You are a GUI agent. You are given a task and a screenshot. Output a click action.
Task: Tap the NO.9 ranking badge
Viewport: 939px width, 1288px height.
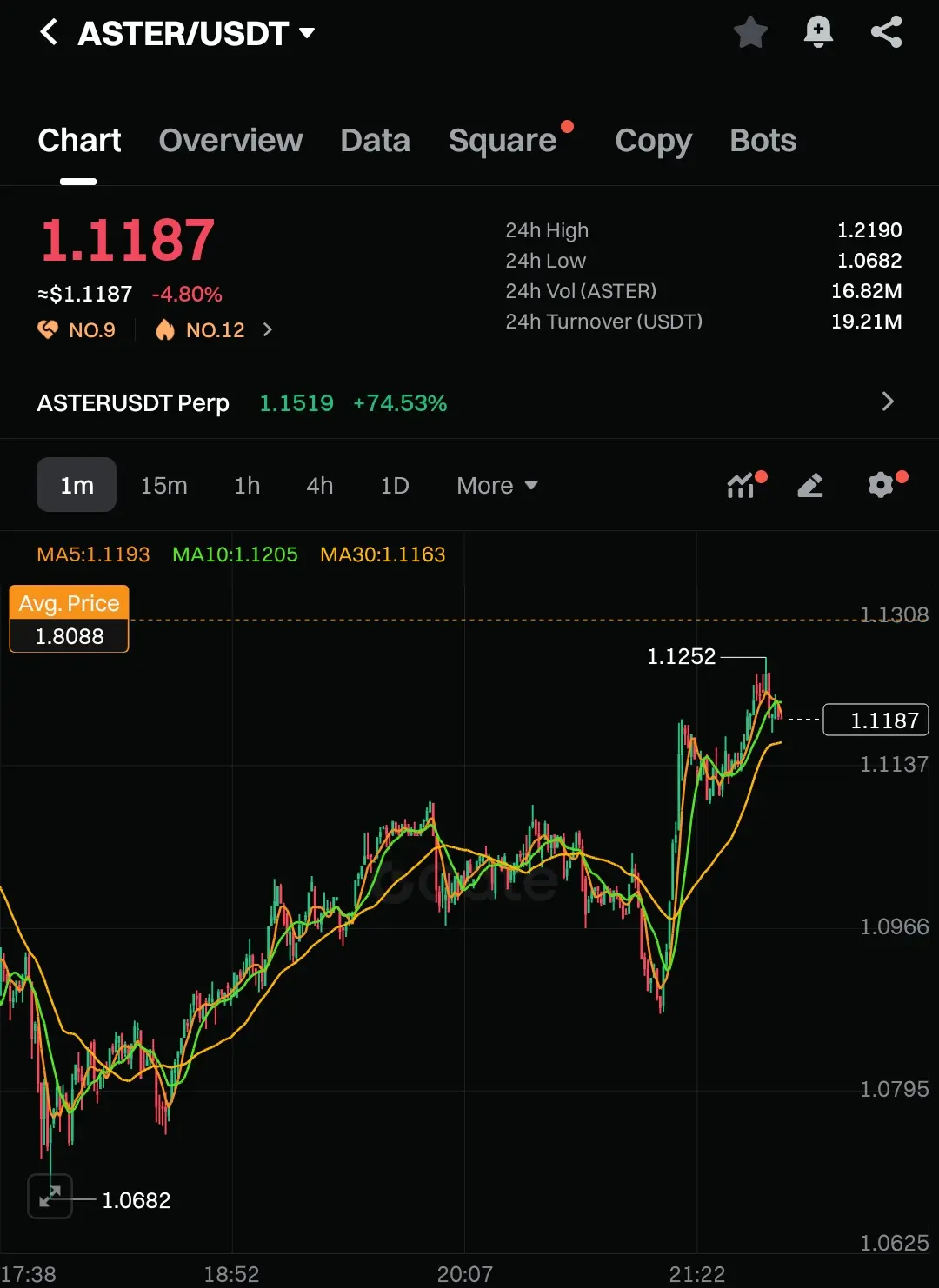click(x=77, y=330)
